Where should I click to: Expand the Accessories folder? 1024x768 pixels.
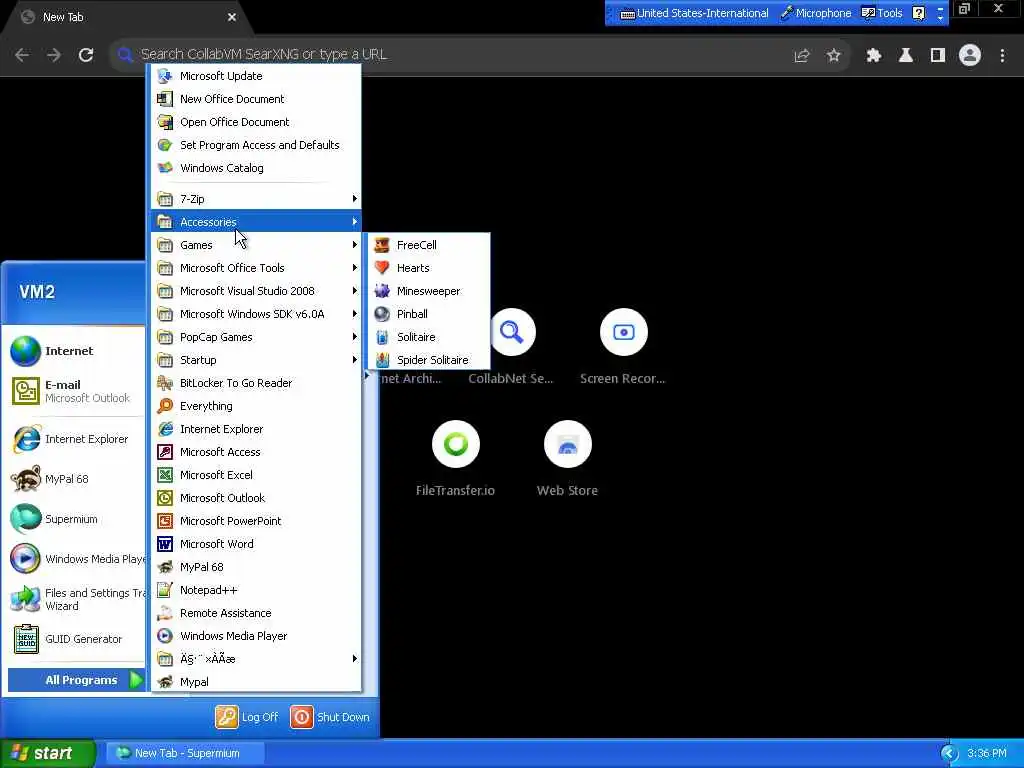(256, 222)
